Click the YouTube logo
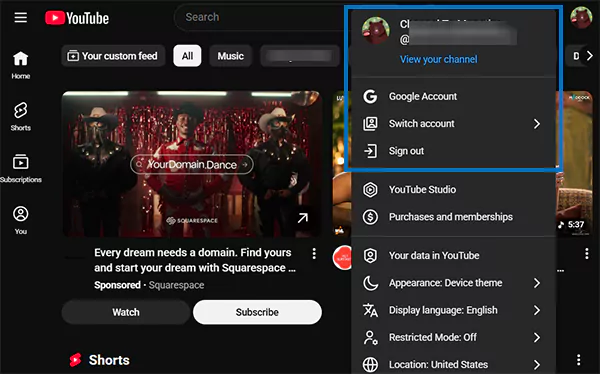 pos(77,18)
